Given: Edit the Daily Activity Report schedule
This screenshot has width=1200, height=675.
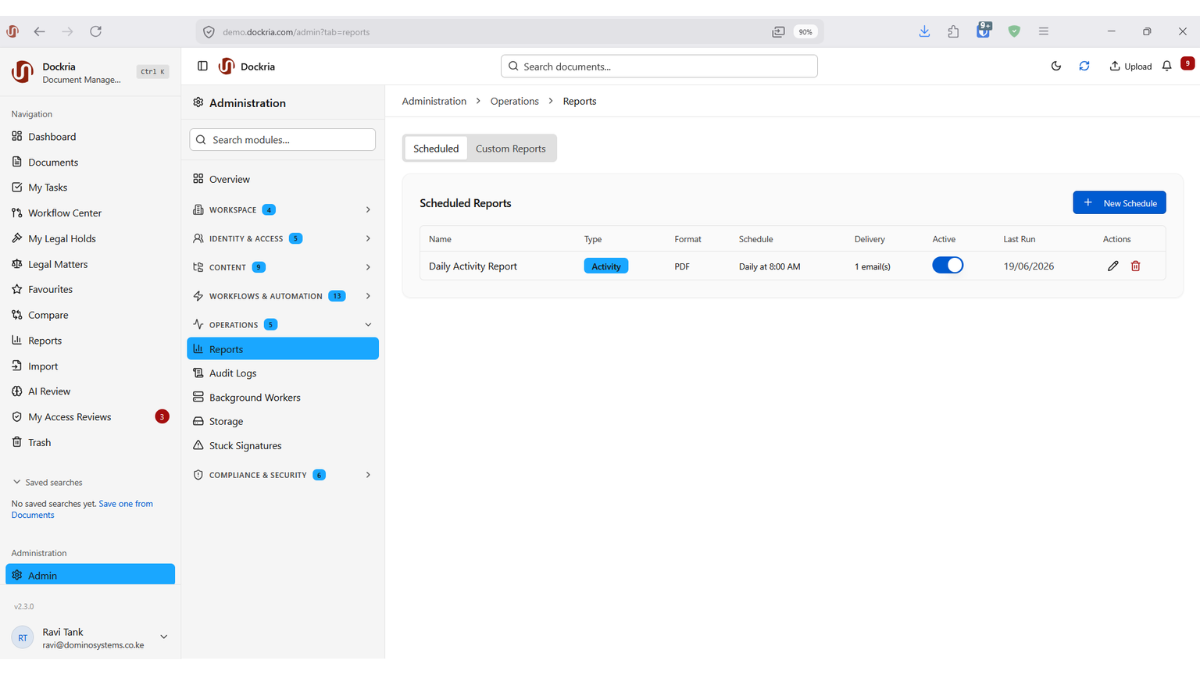Looking at the screenshot, I should (1113, 266).
